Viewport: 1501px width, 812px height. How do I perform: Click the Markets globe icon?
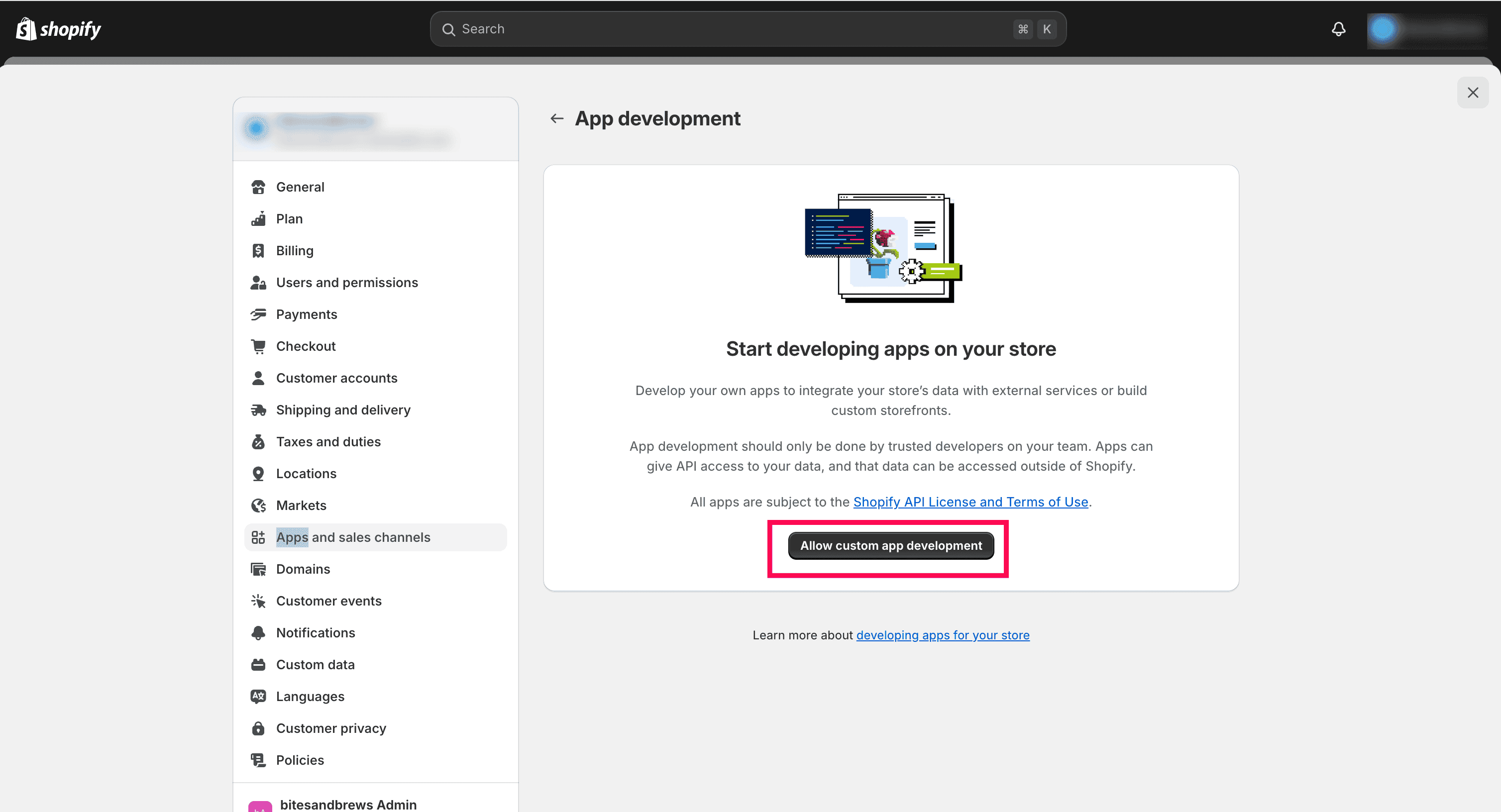pyautogui.click(x=258, y=506)
